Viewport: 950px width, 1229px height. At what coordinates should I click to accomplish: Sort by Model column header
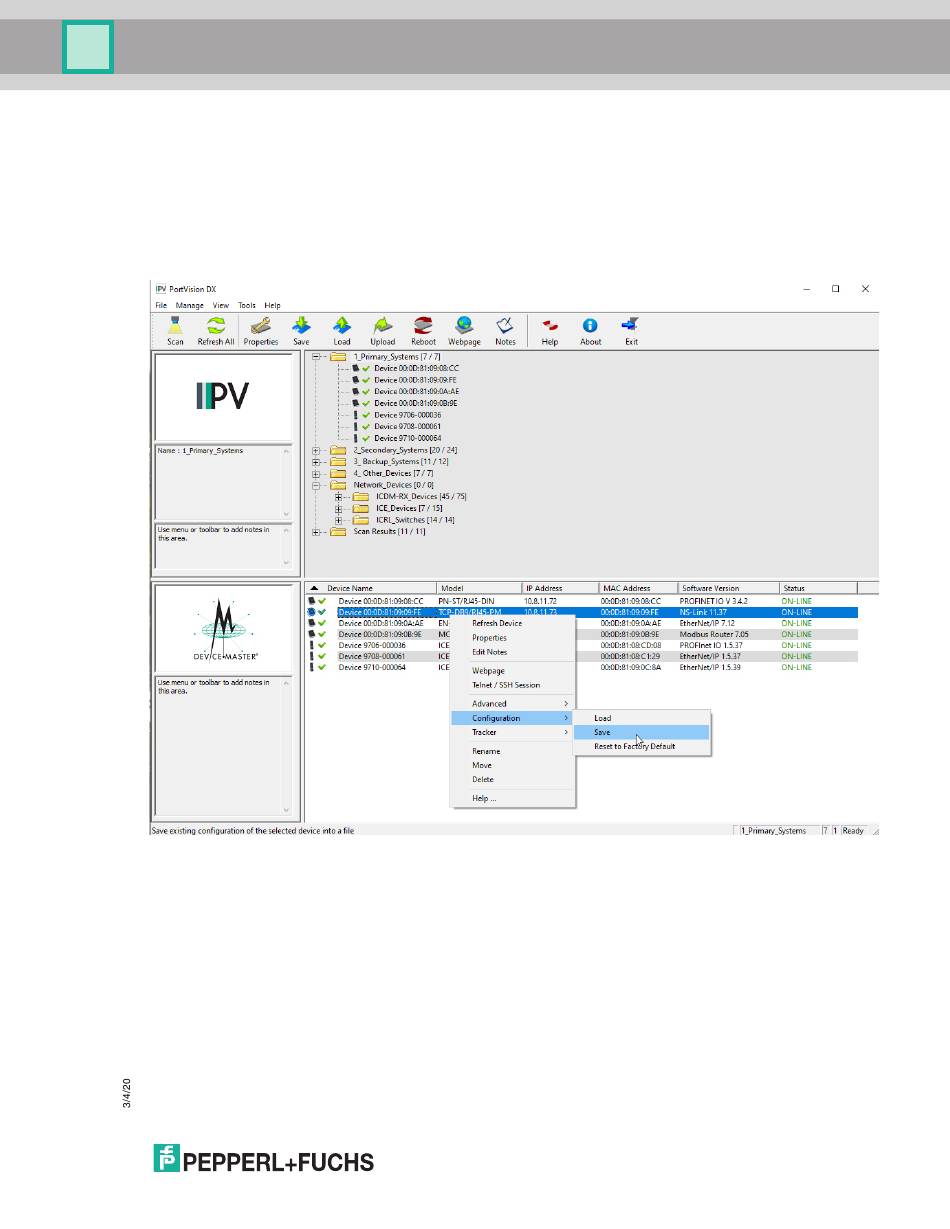click(x=479, y=588)
